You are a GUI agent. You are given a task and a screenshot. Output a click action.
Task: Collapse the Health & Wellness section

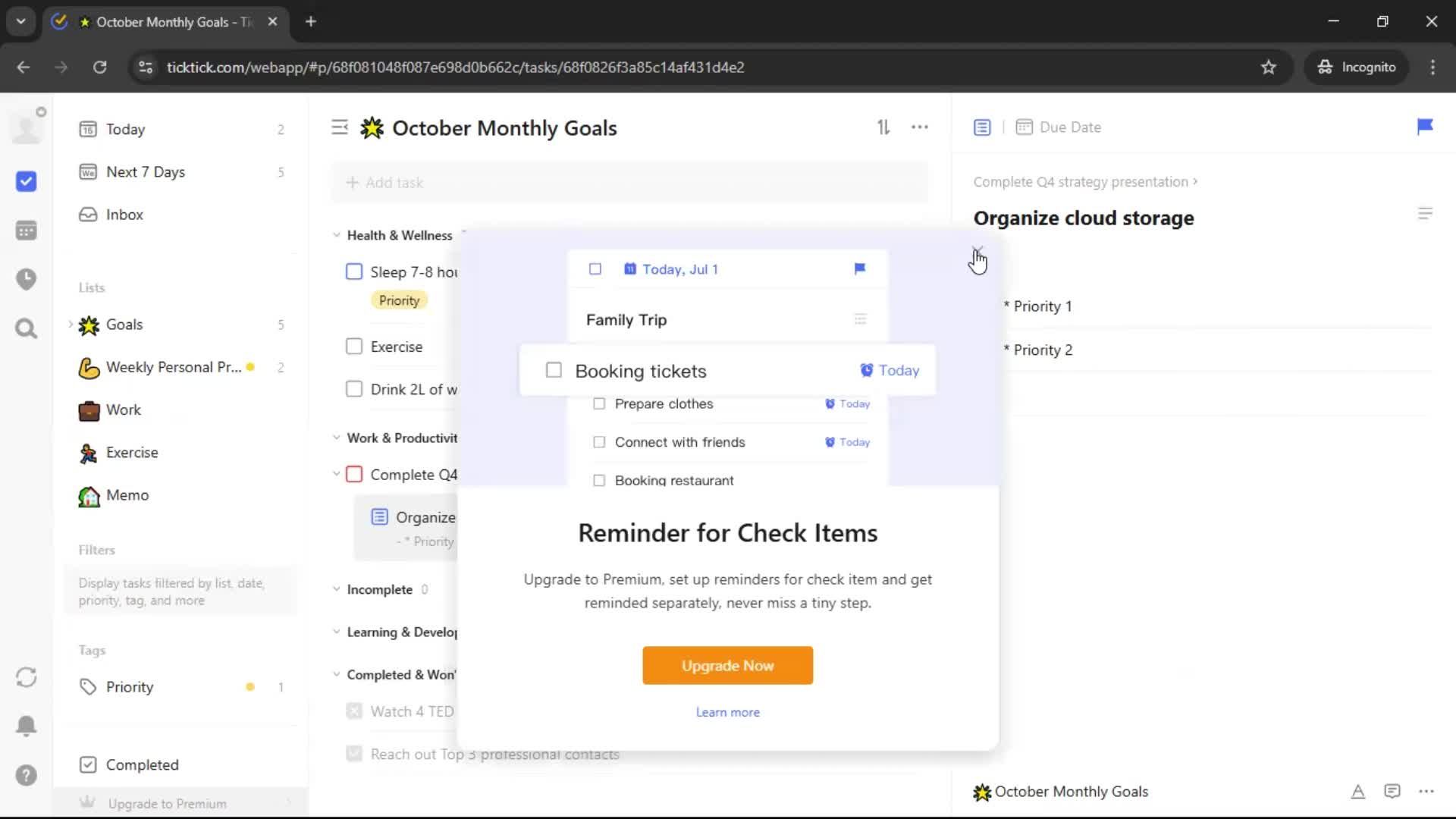pos(337,235)
